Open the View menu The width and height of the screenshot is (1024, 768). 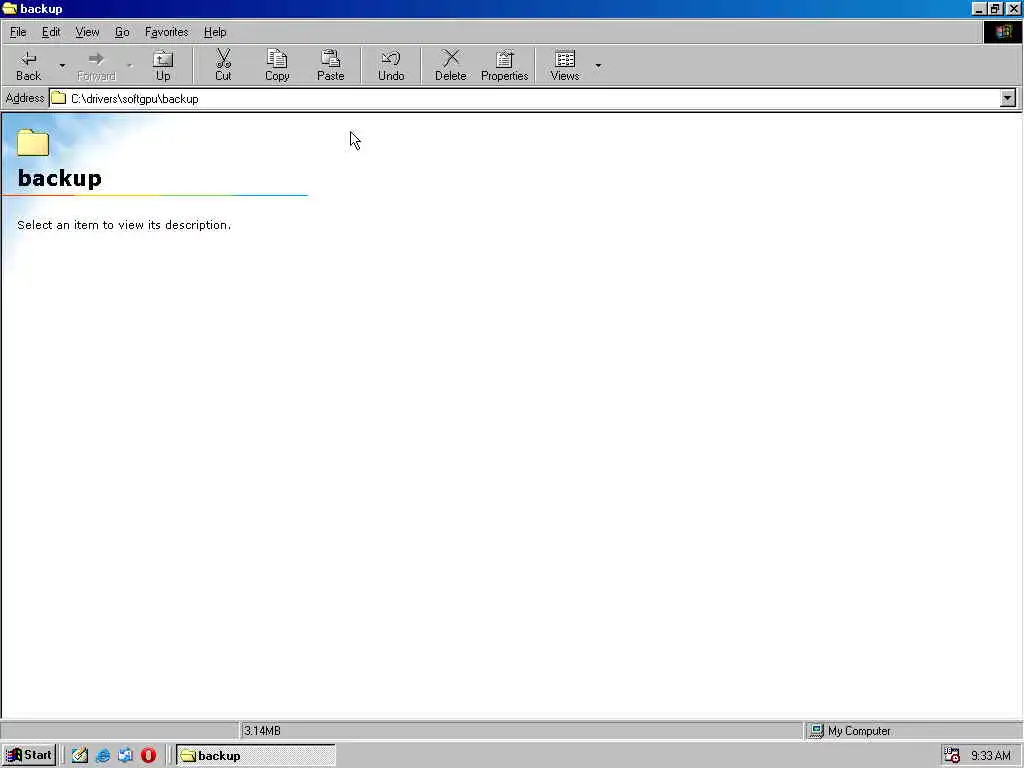coord(87,32)
